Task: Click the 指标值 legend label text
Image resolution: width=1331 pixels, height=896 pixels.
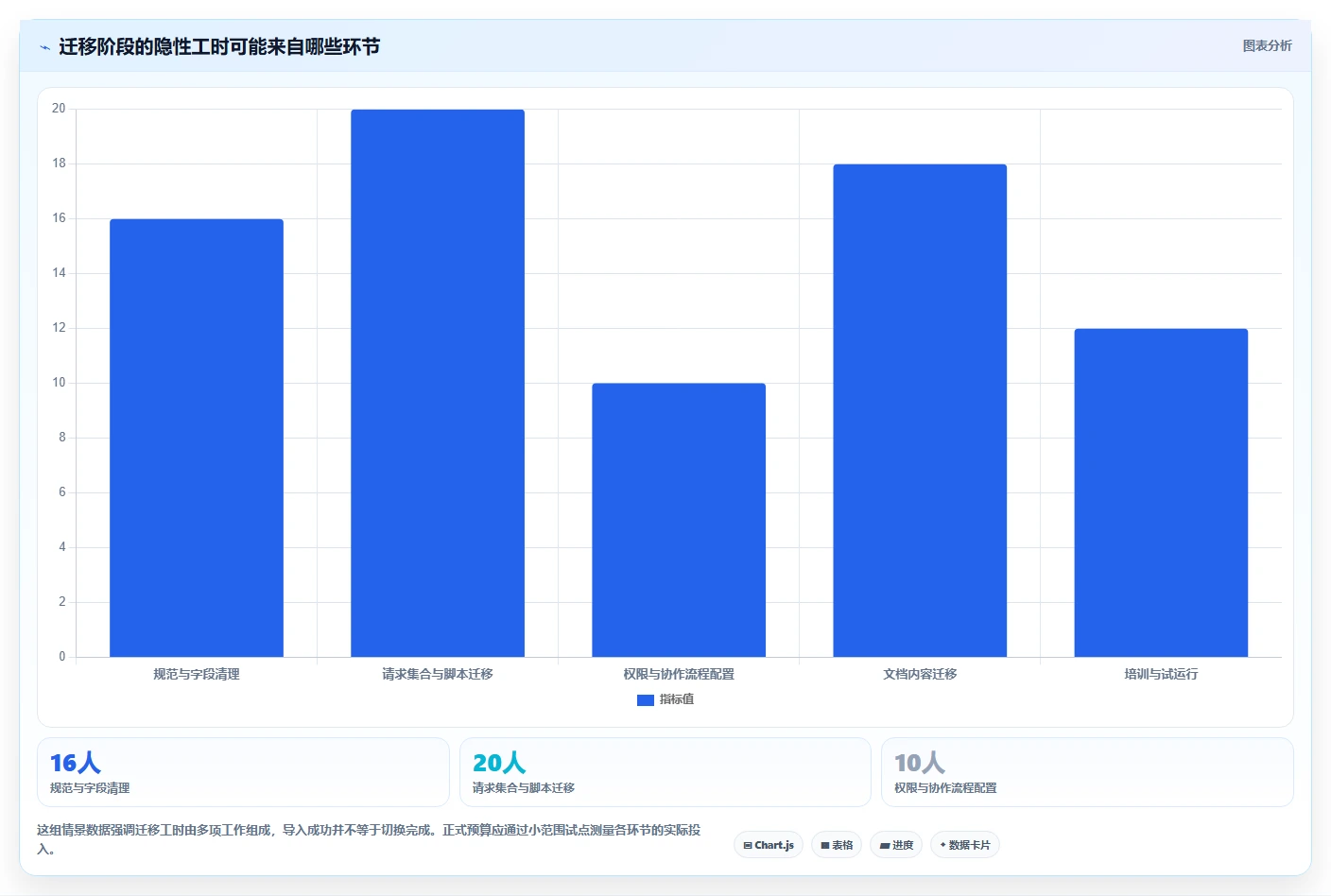Action: [x=677, y=699]
